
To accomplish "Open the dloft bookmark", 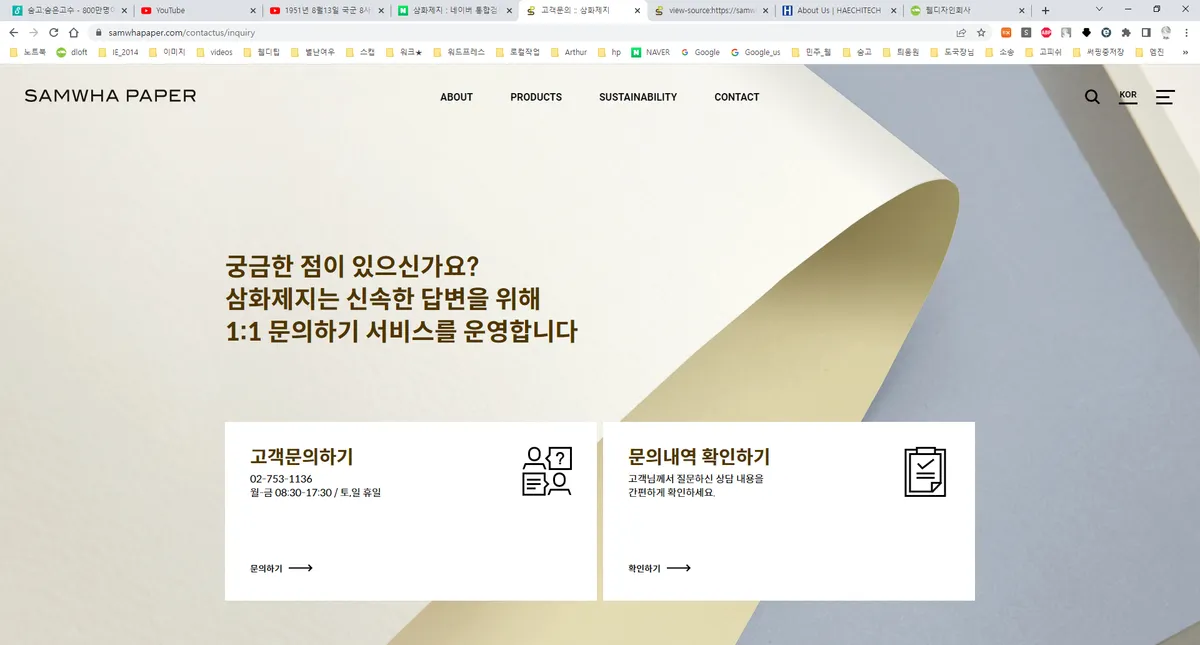I will pyautogui.click(x=72, y=52).
